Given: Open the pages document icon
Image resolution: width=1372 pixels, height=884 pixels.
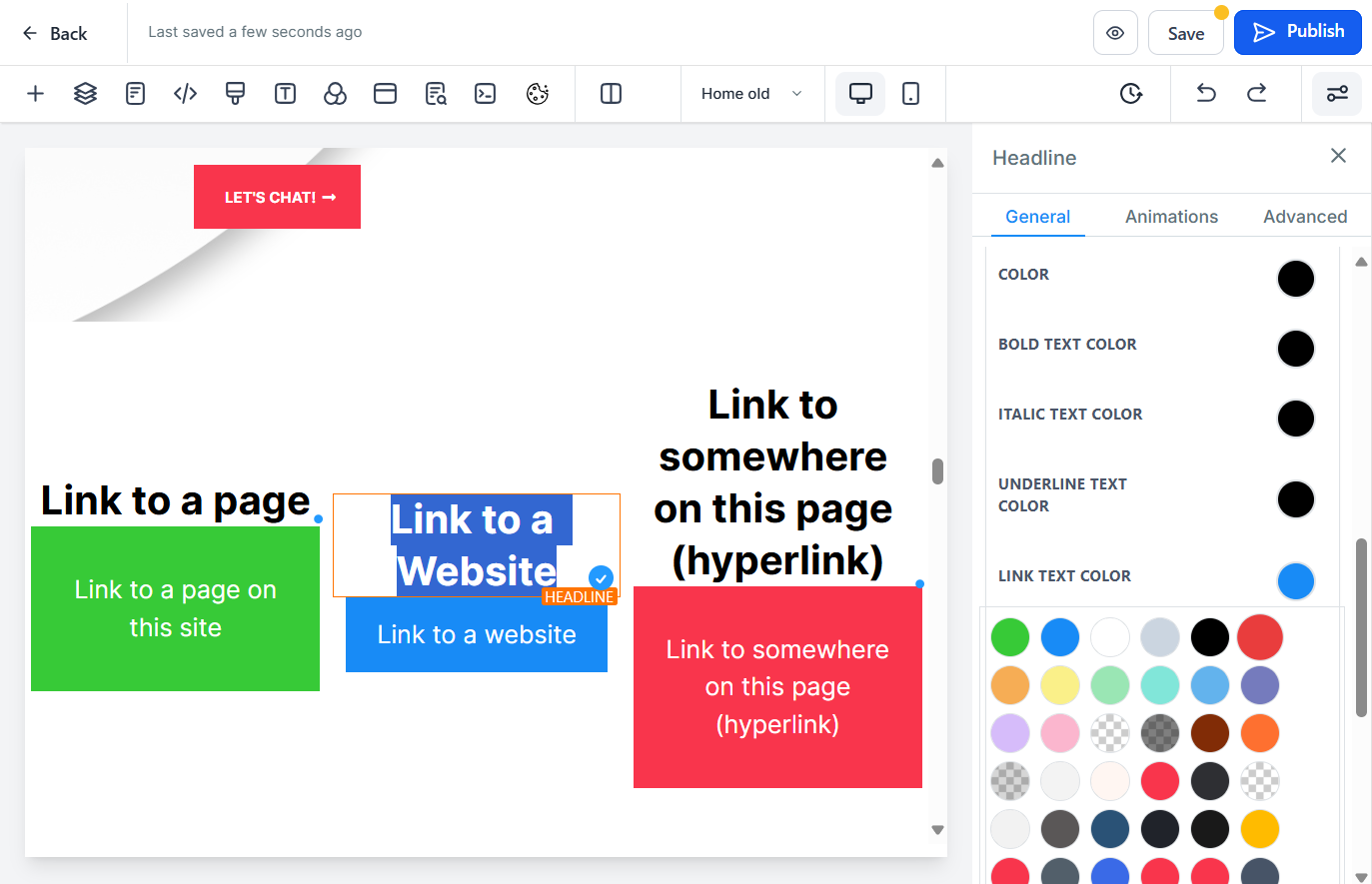Looking at the screenshot, I should click(x=136, y=94).
